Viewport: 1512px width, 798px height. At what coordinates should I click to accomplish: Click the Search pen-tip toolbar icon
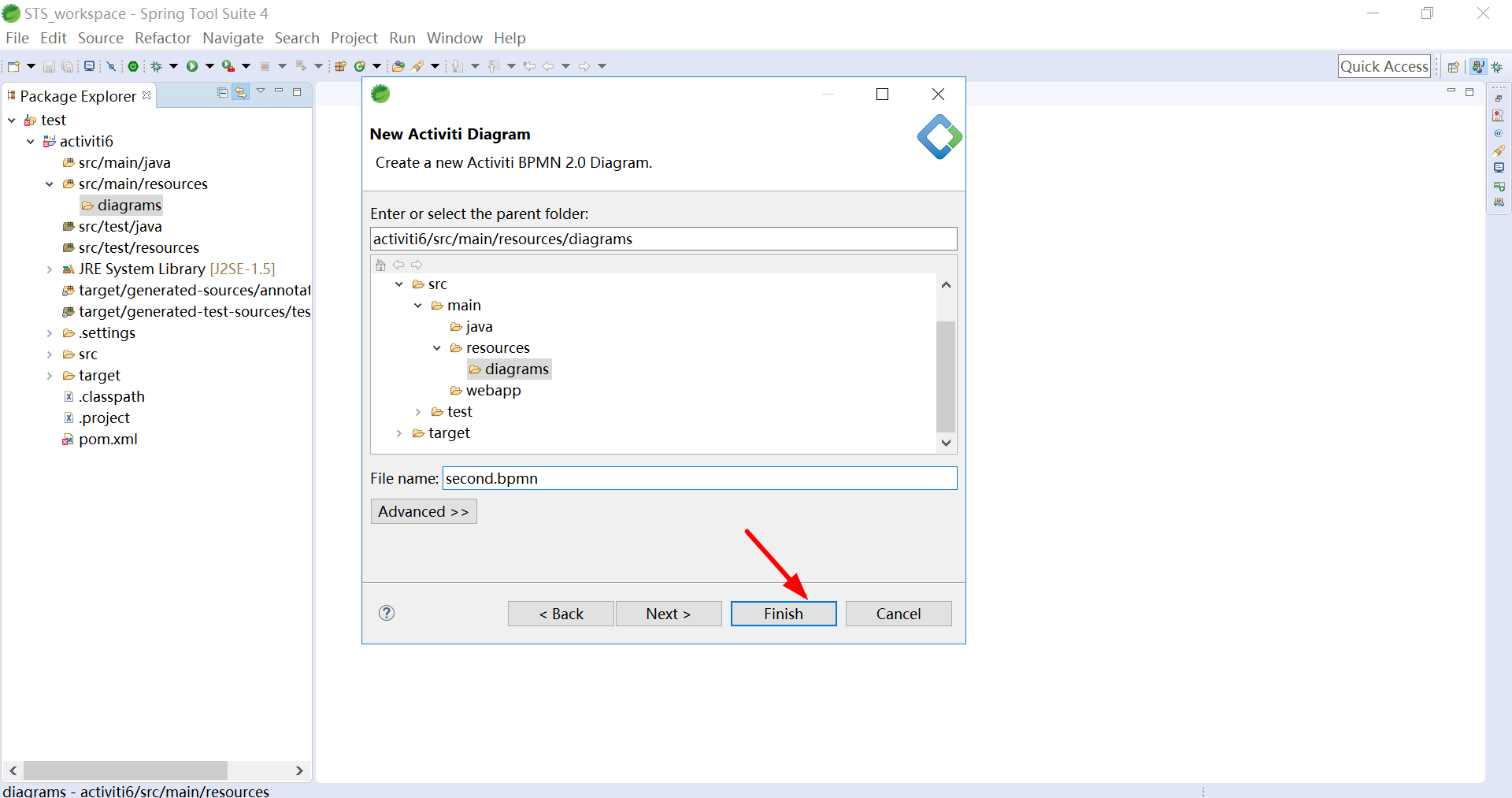[x=418, y=66]
